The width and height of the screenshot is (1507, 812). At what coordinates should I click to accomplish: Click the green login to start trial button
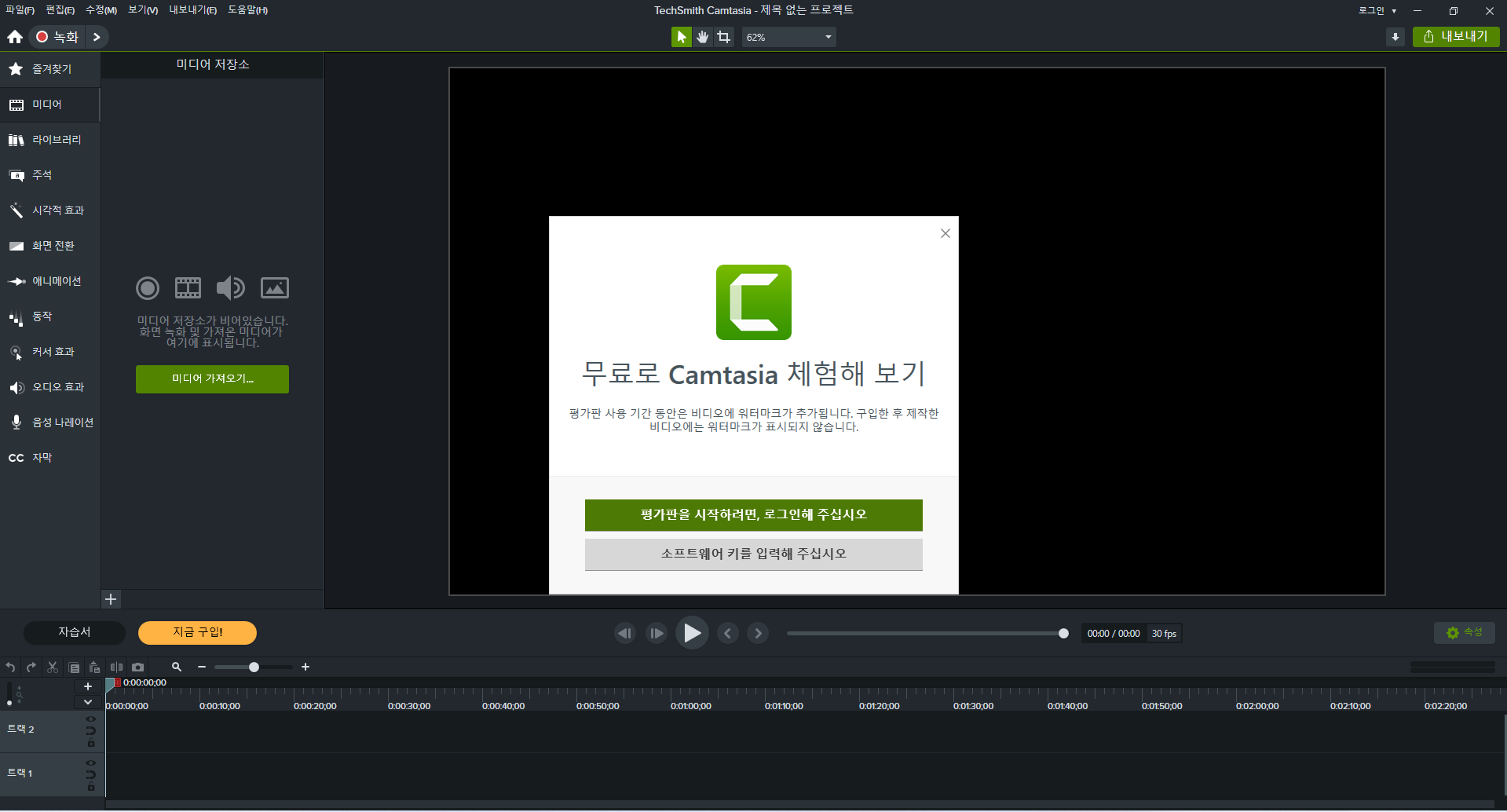click(754, 515)
